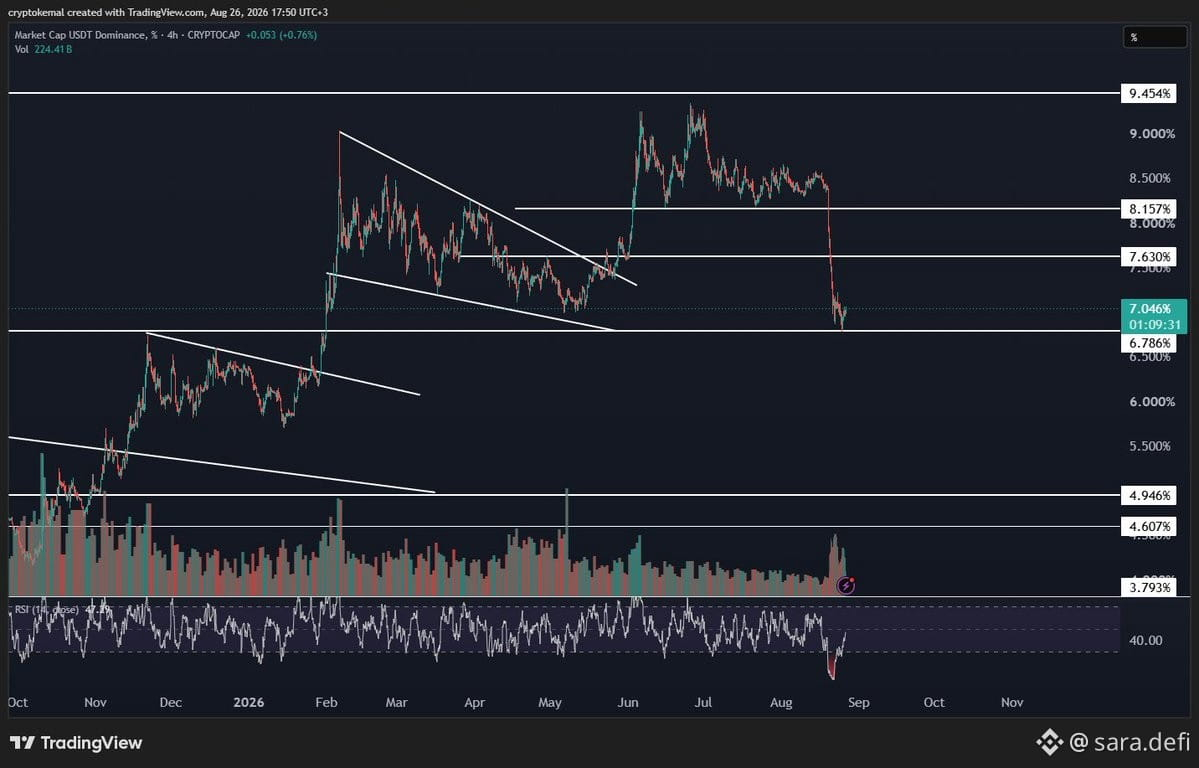
Task: Select the 4.946% price level label
Action: [x=1149, y=496]
